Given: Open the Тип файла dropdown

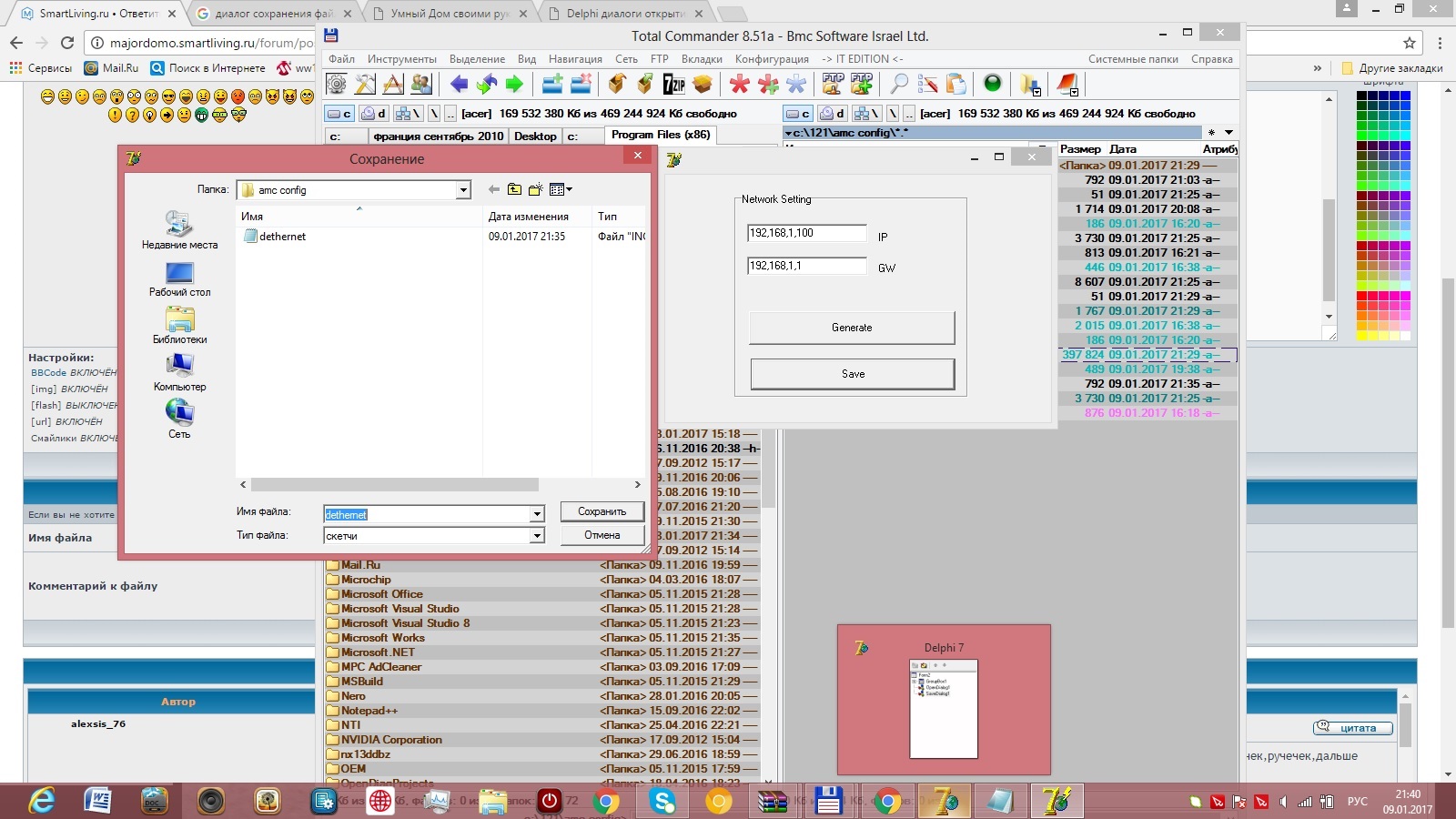Looking at the screenshot, I should click(537, 536).
